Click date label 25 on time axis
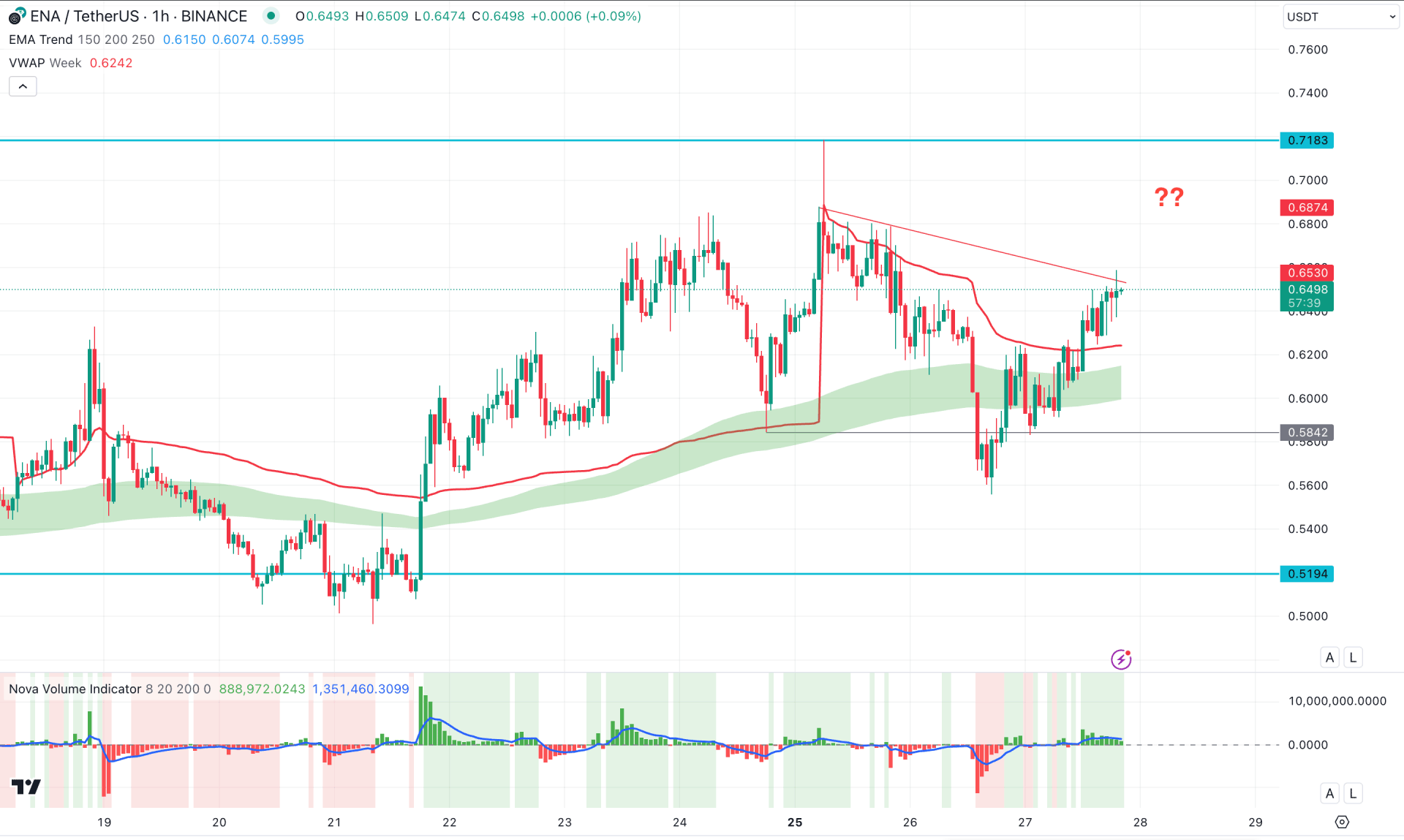Screen dimensions: 1404x840 tap(795, 822)
